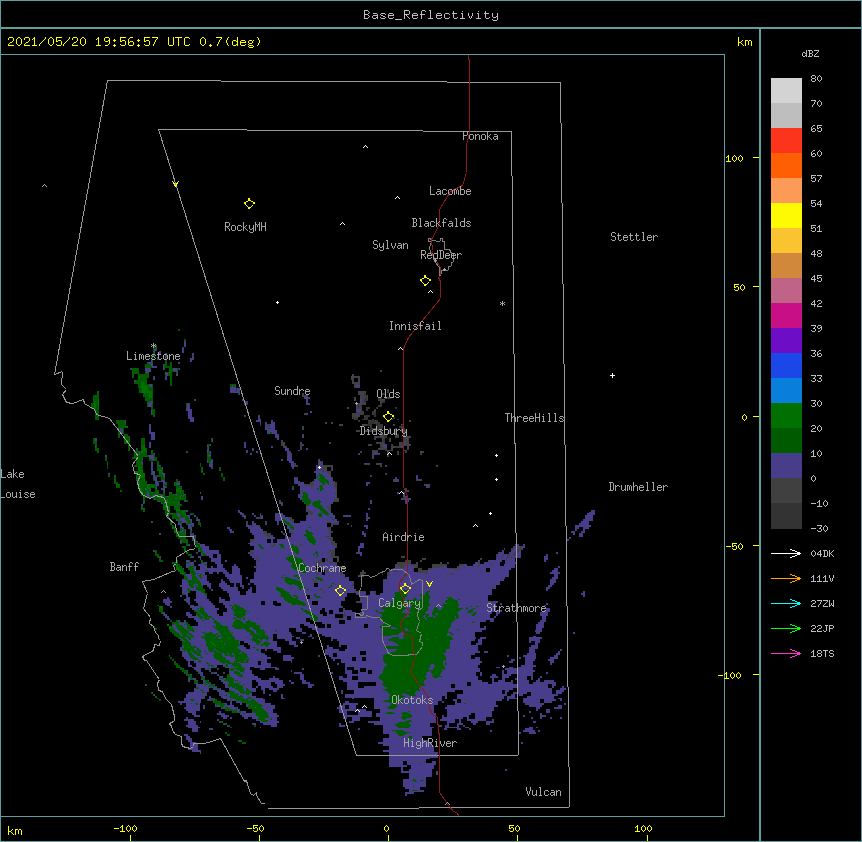
Task: Click the yellow station marker near Olds
Action: click(388, 417)
